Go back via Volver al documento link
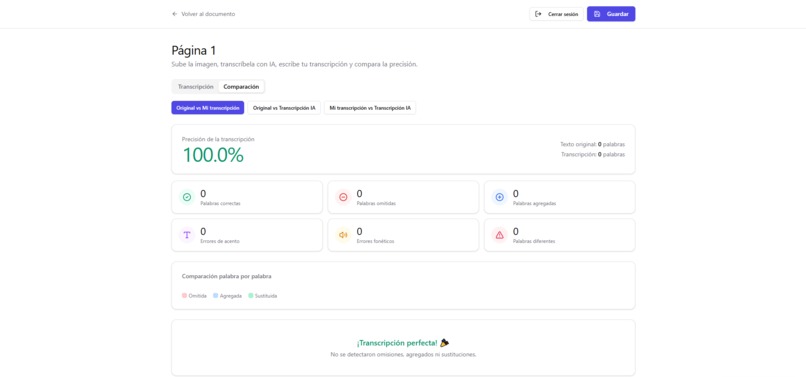Image resolution: width=806 pixels, height=377 pixels. [204, 14]
